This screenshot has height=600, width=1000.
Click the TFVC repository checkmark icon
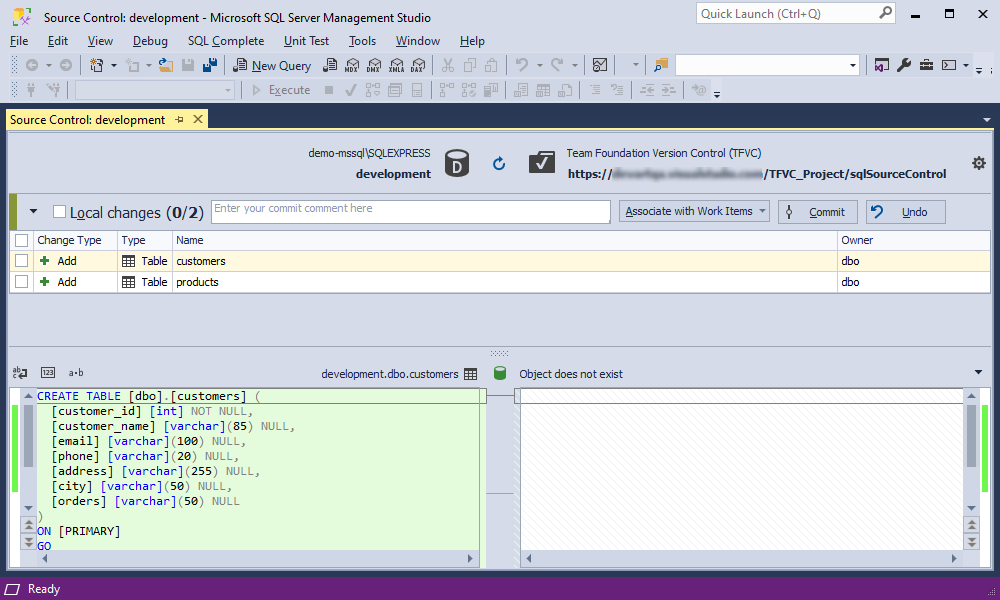click(x=541, y=163)
